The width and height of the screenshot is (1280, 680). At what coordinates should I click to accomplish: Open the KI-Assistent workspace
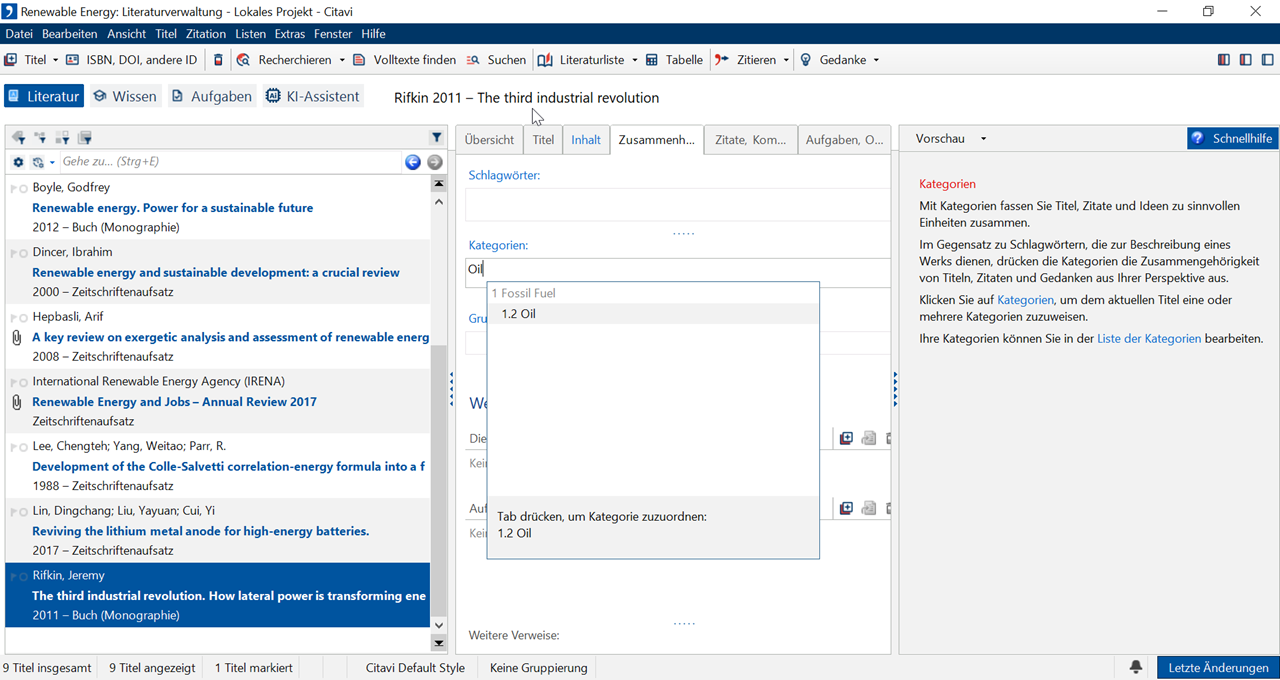(312, 96)
